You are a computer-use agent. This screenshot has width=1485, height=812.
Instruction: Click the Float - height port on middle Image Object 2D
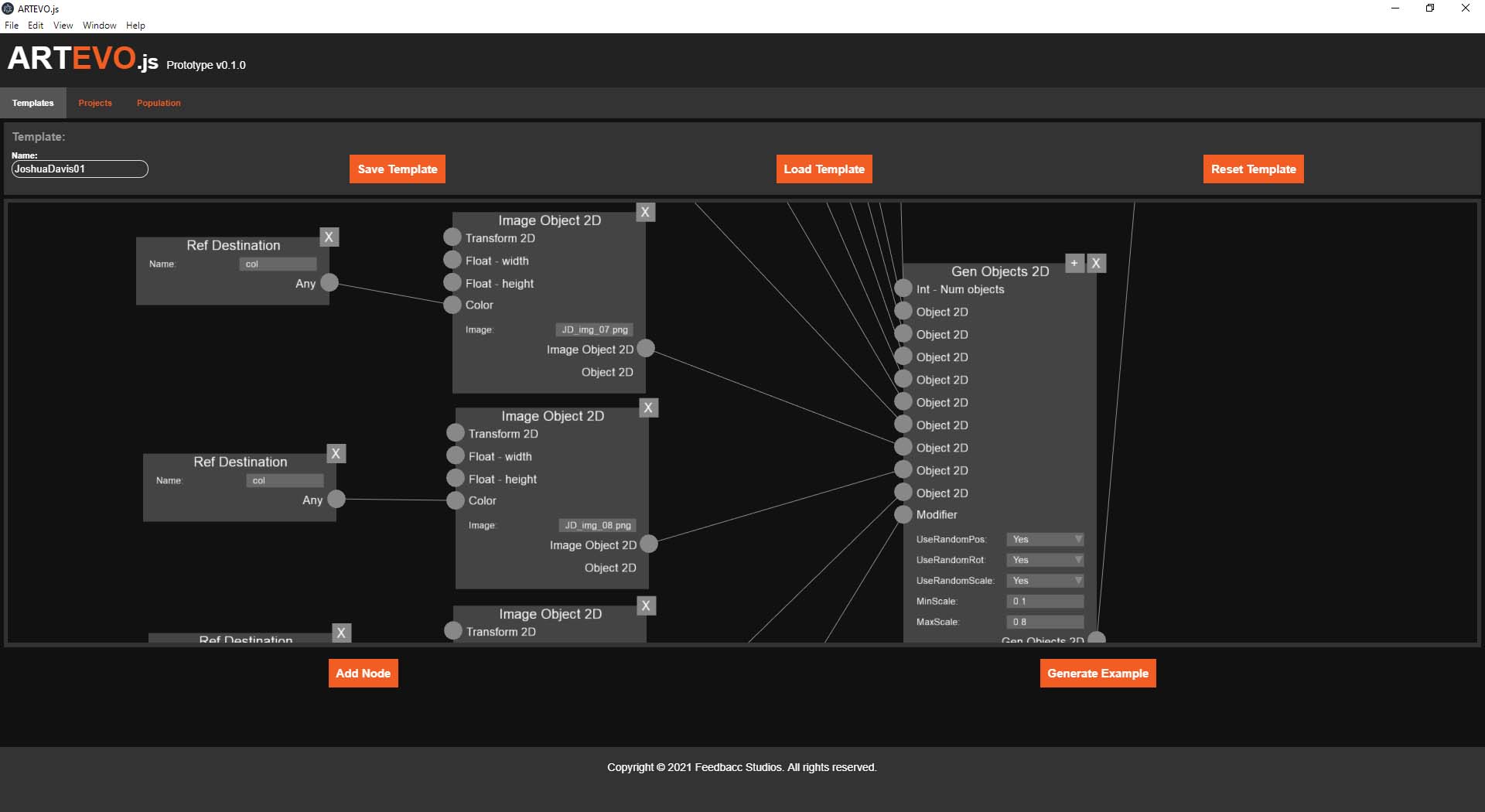coord(456,479)
